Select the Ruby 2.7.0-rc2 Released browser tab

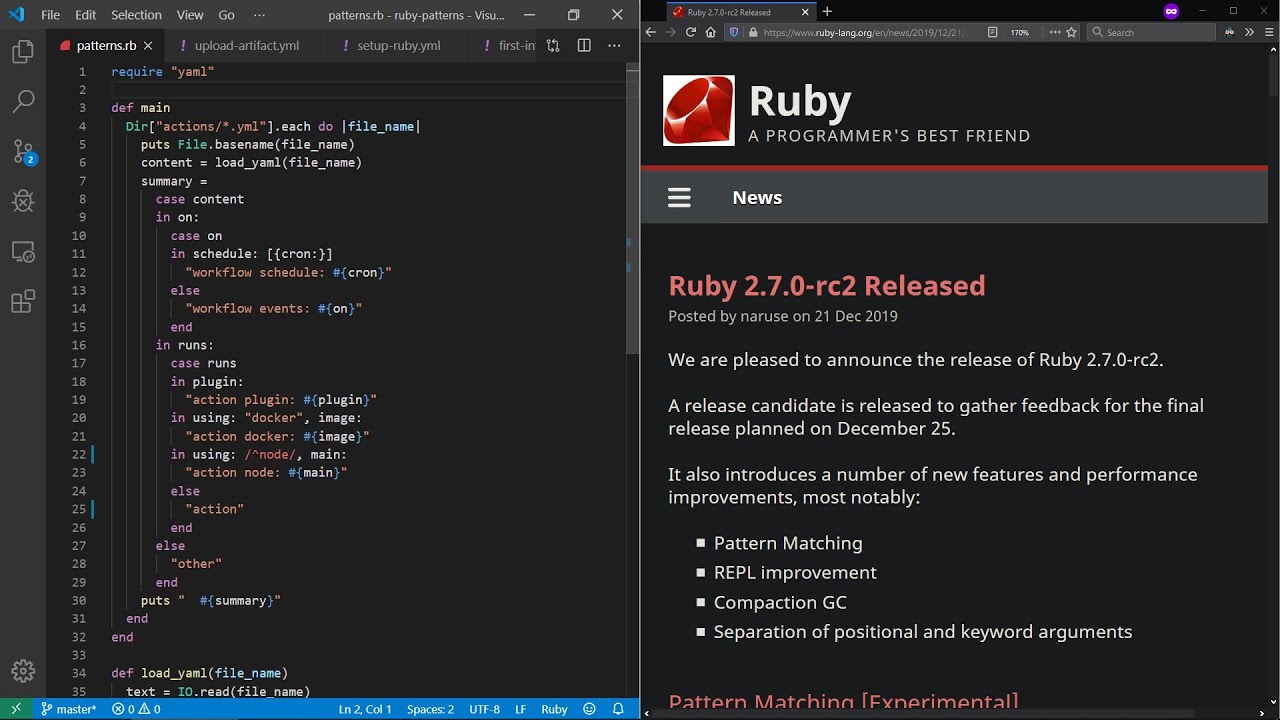(x=740, y=12)
